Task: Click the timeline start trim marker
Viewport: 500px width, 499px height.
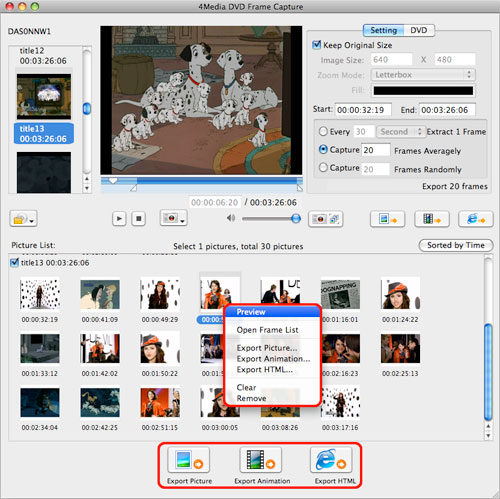Action: click(x=133, y=189)
